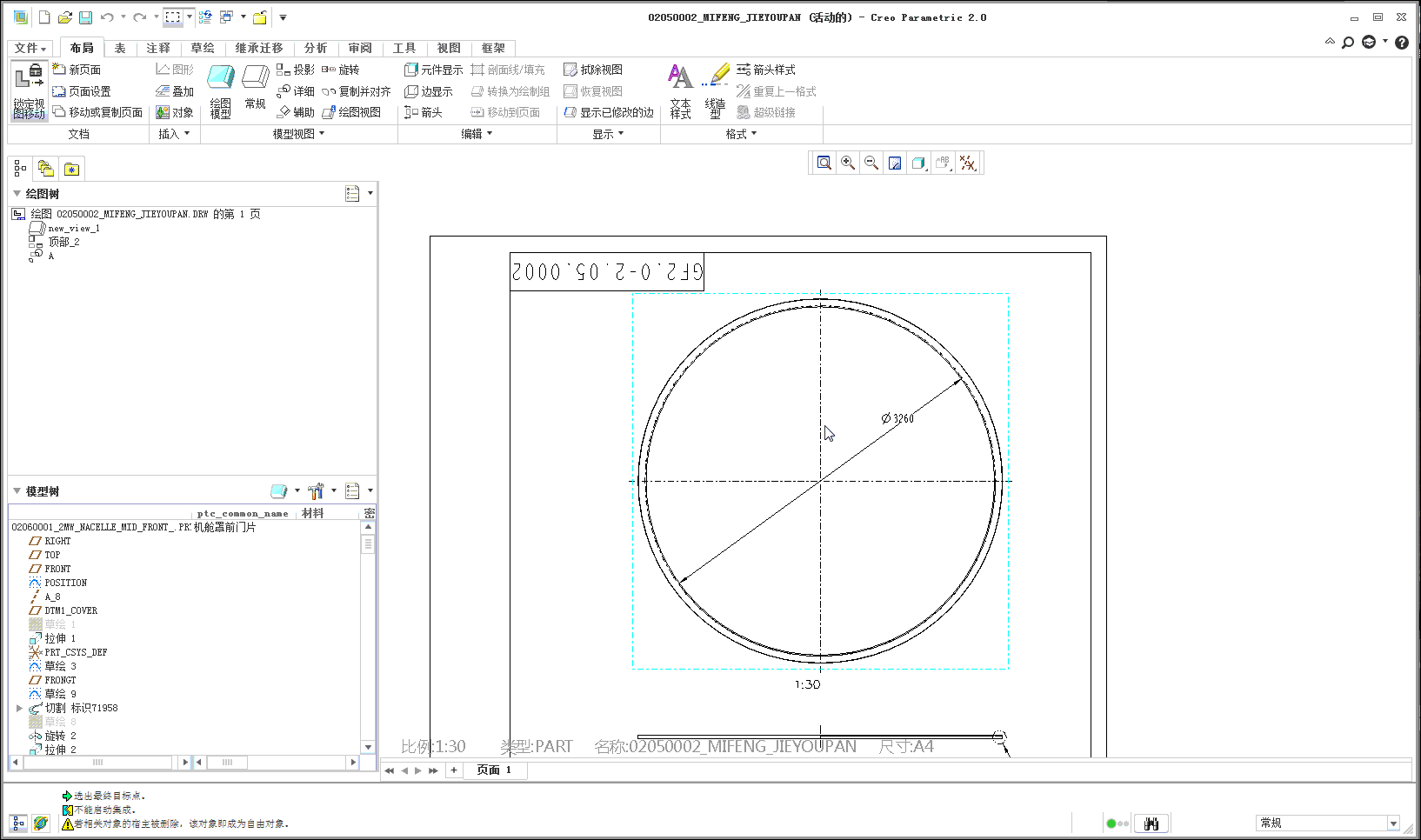The height and width of the screenshot is (840, 1421).
Task: Insert an Auxiliary view (辅助)
Action: point(296,112)
